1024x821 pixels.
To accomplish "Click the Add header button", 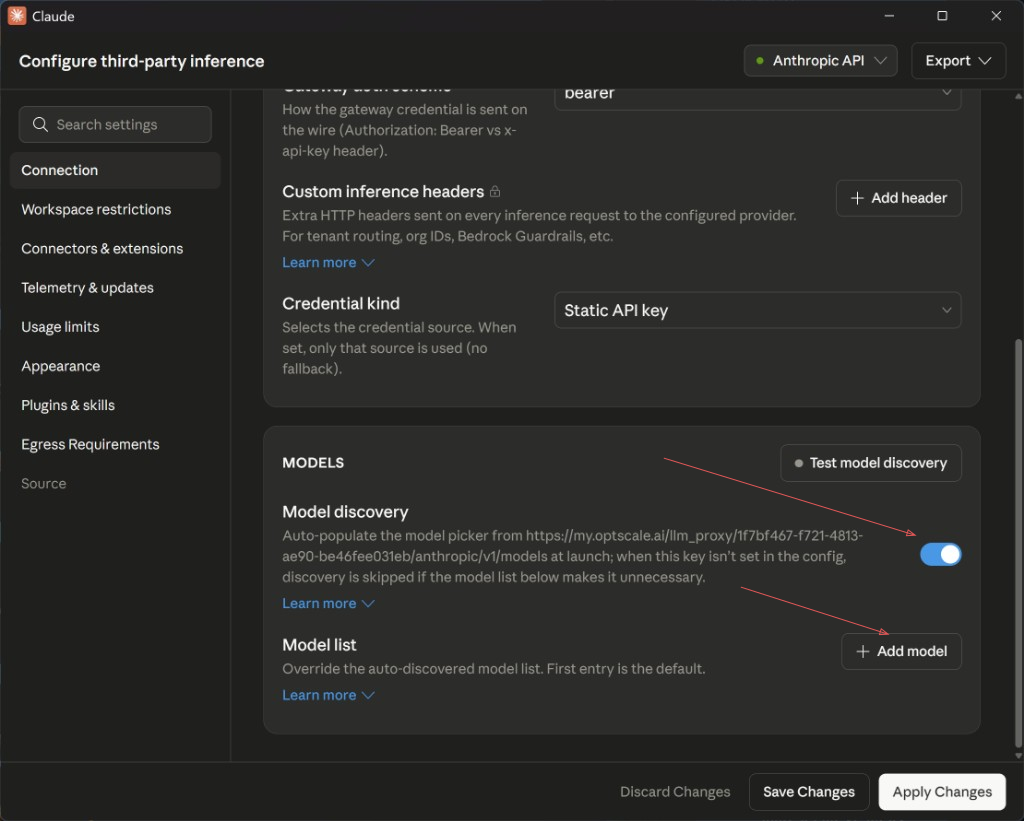I will pyautogui.click(x=899, y=198).
